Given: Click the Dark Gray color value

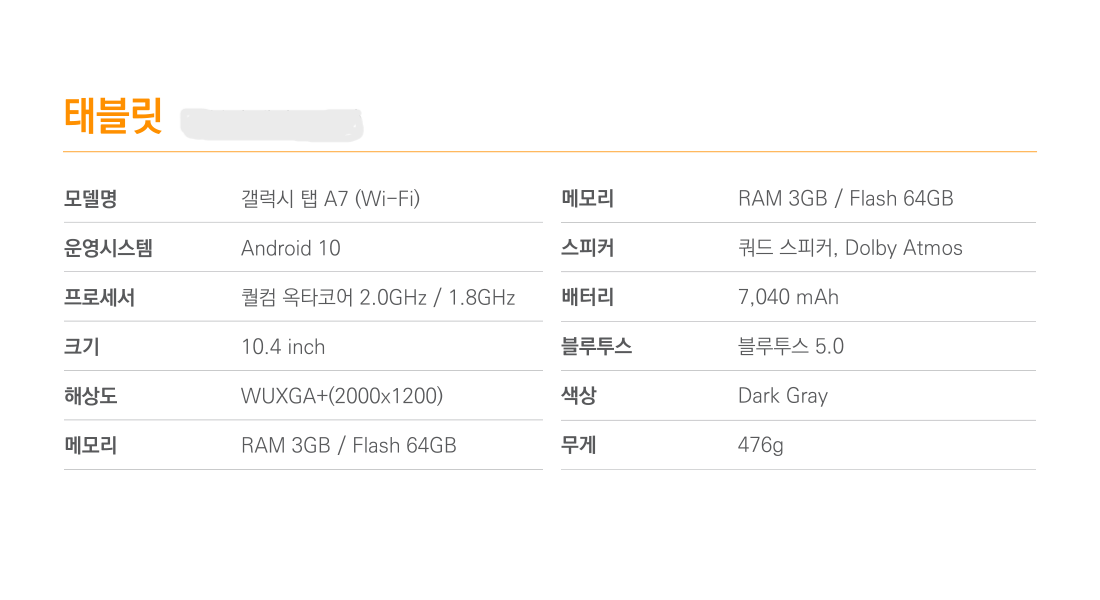Looking at the screenshot, I should click(783, 395).
